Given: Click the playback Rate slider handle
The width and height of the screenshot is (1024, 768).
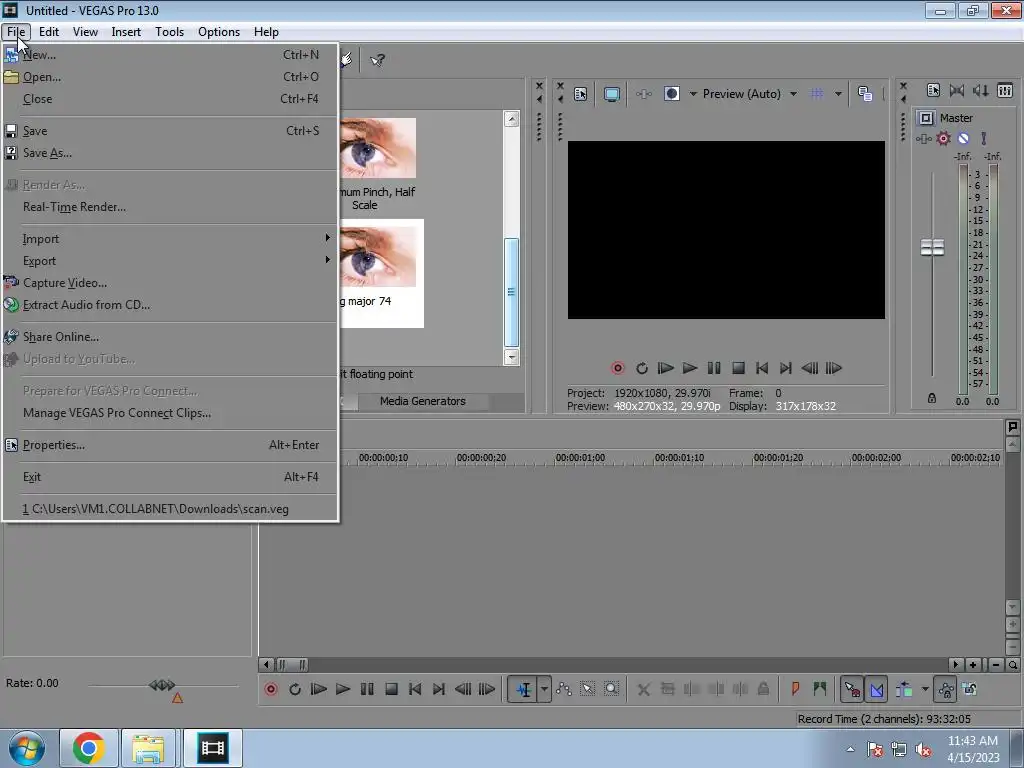Looking at the screenshot, I should [162, 685].
